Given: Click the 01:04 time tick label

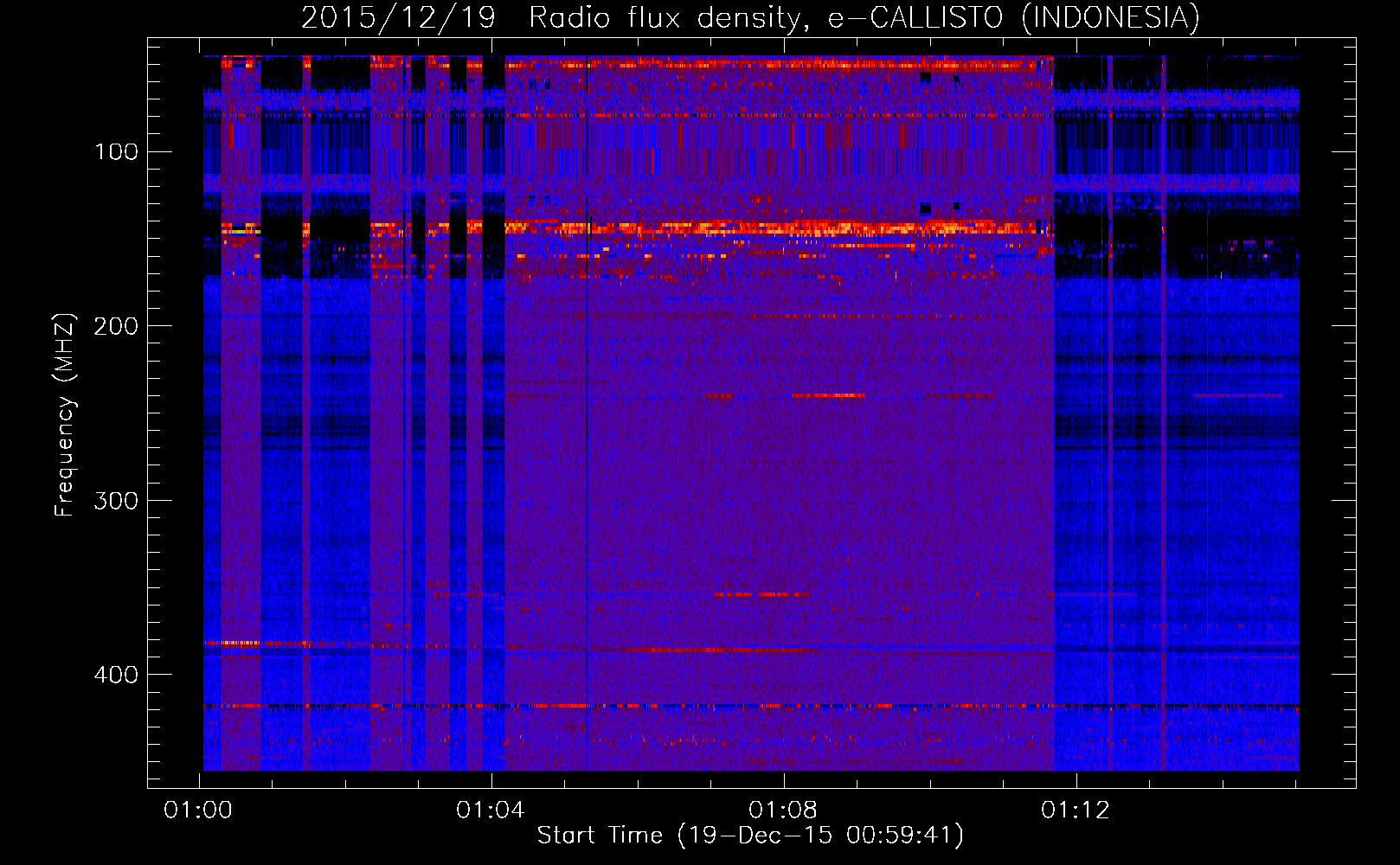Looking at the screenshot, I should click(x=491, y=810).
